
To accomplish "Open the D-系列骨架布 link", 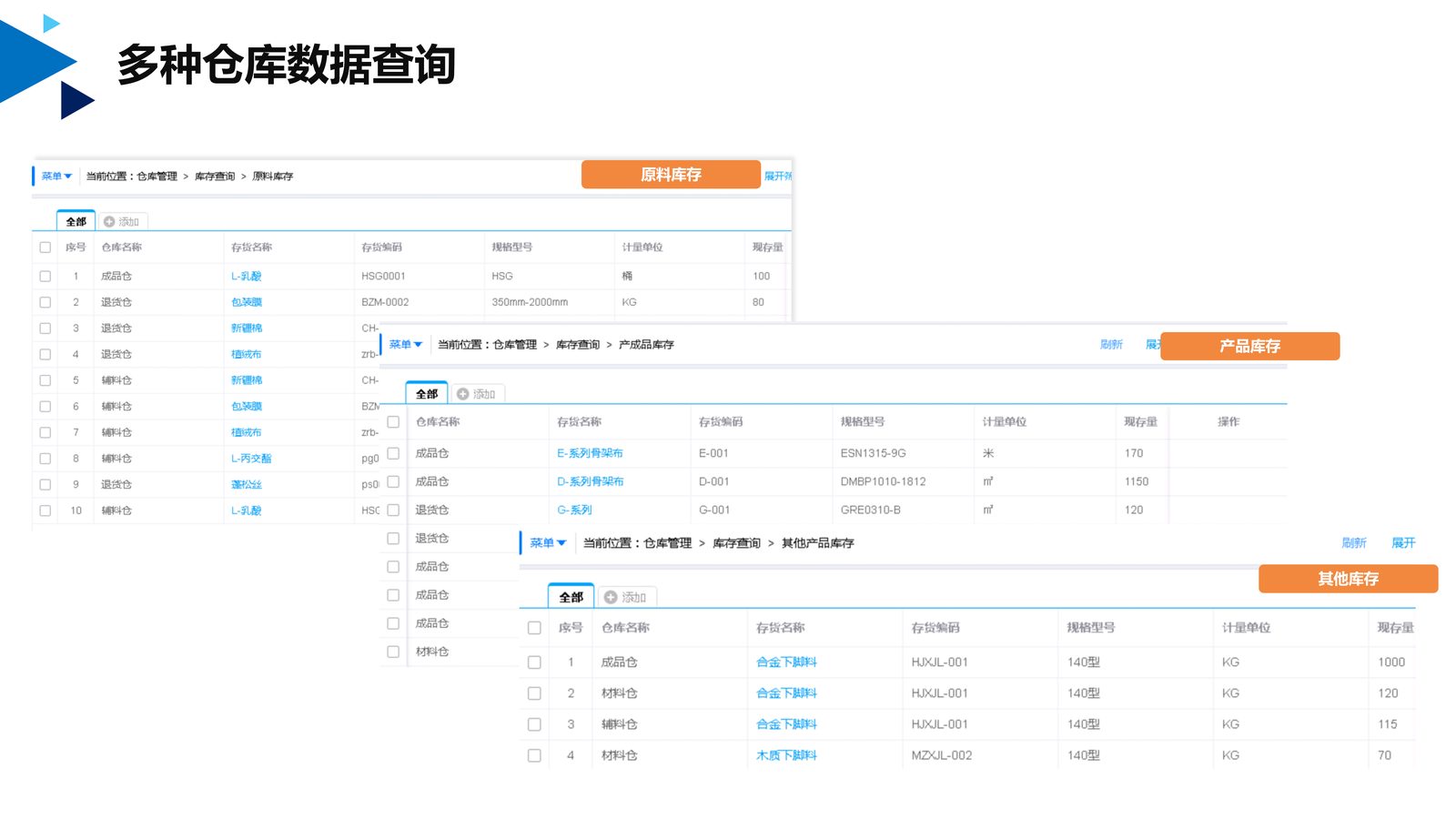I will (590, 481).
